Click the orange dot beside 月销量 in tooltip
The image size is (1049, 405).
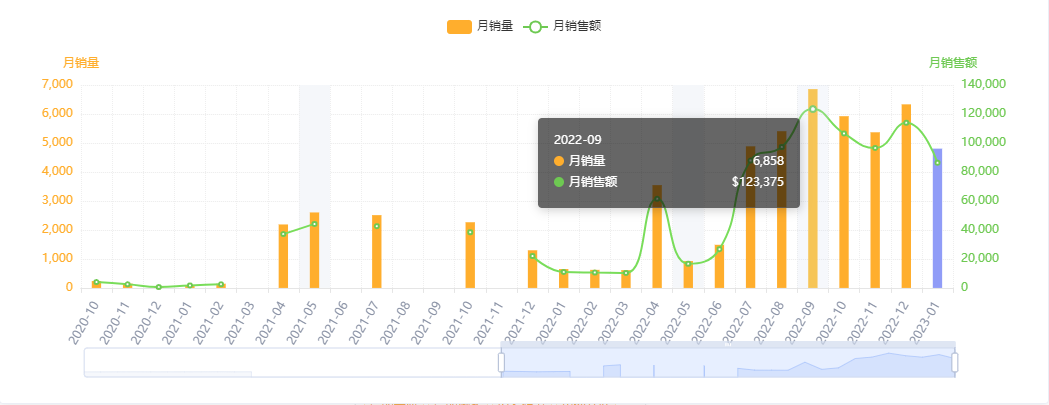point(559,161)
